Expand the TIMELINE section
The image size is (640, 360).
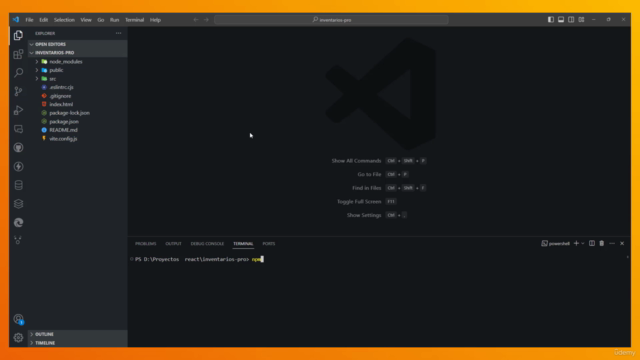(x=78, y=343)
